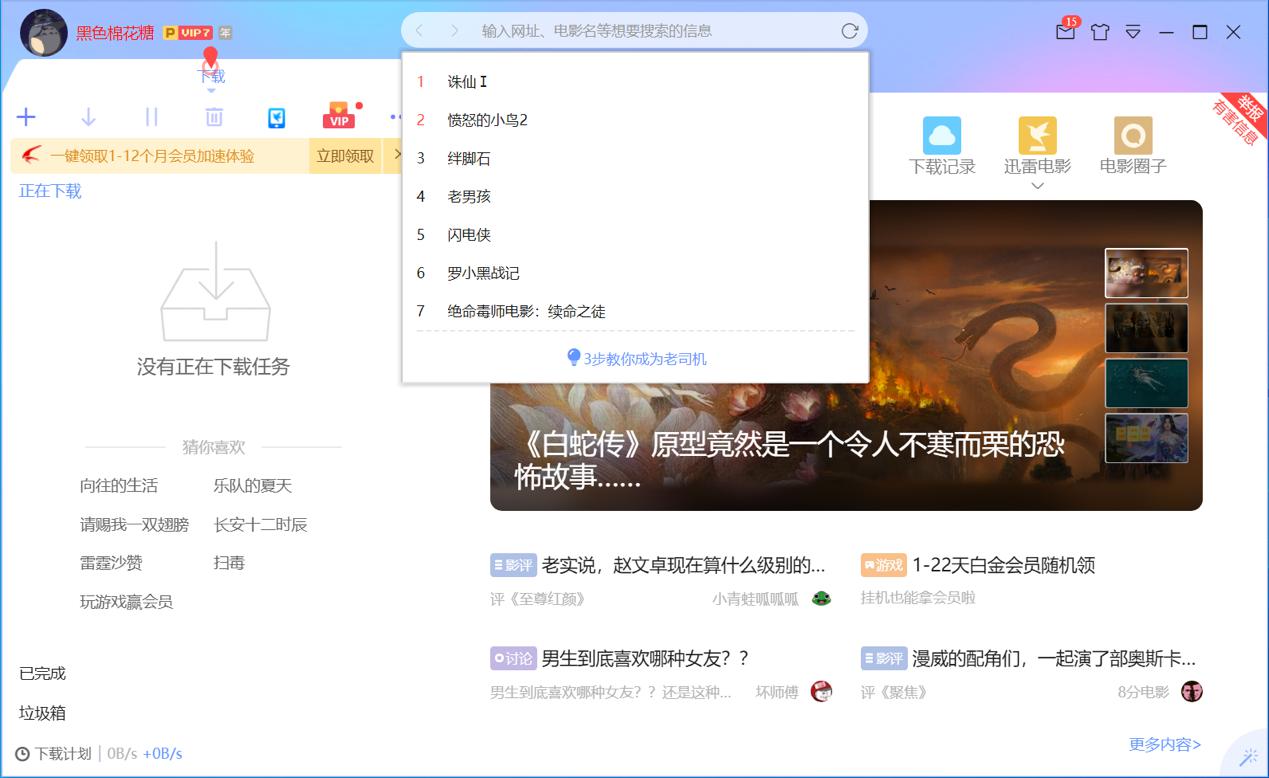
Task: Click the user avatar picture
Action: tap(44, 32)
